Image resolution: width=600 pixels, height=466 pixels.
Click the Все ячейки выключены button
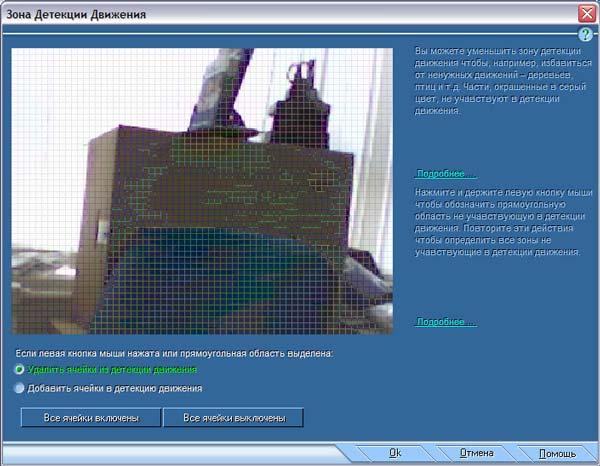tap(233, 417)
